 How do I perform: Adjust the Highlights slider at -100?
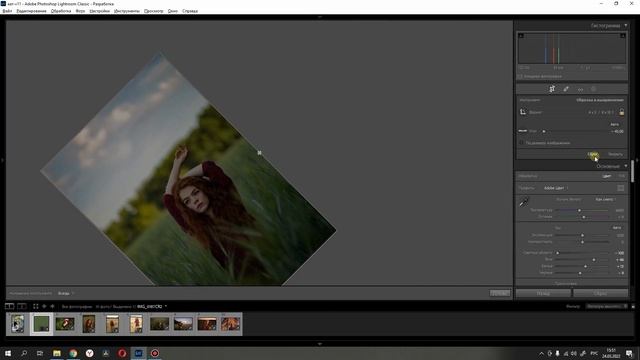[558, 253]
